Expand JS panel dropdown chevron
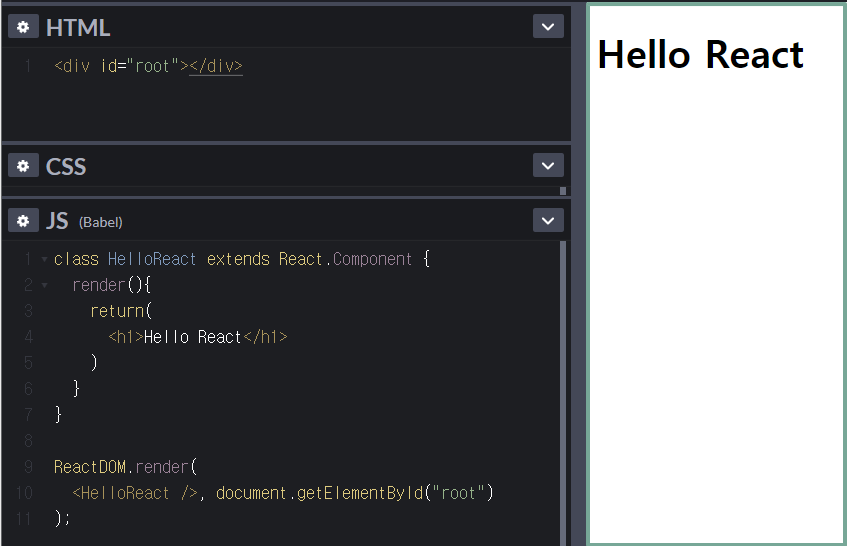This screenshot has height=546, width=847. tap(548, 220)
